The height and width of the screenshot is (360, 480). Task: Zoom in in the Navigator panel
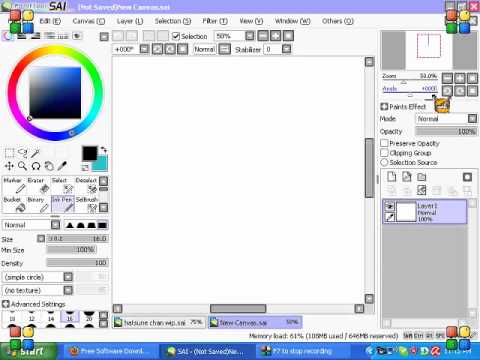click(x=460, y=78)
